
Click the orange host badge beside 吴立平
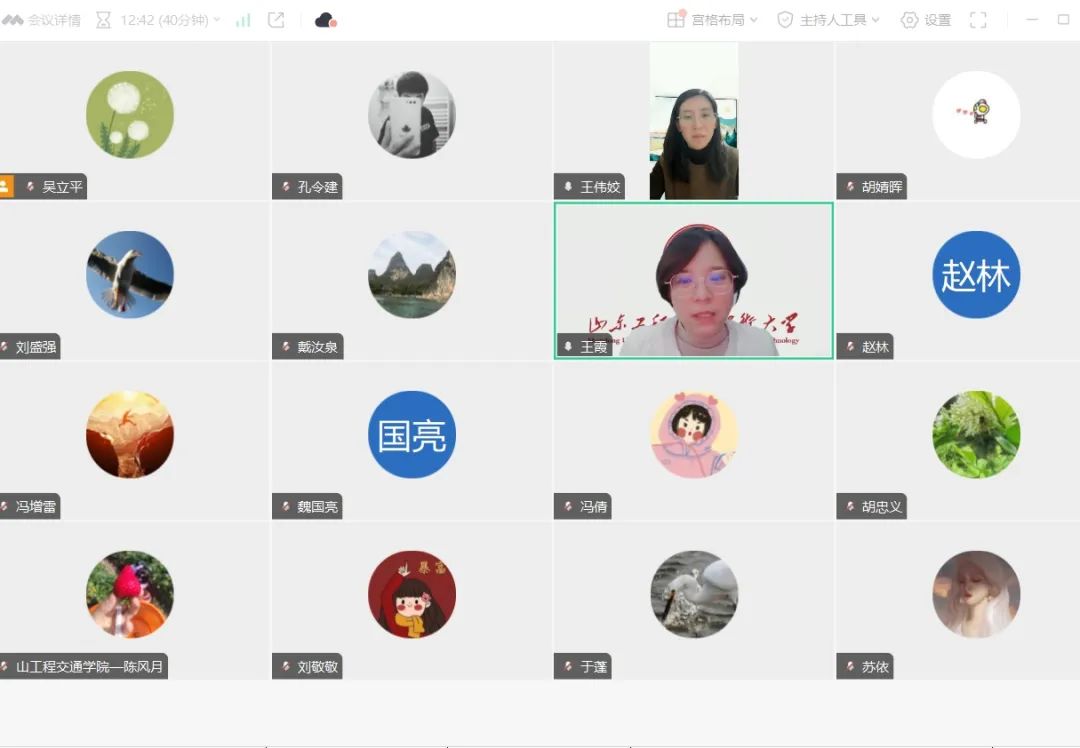click(x=6, y=187)
